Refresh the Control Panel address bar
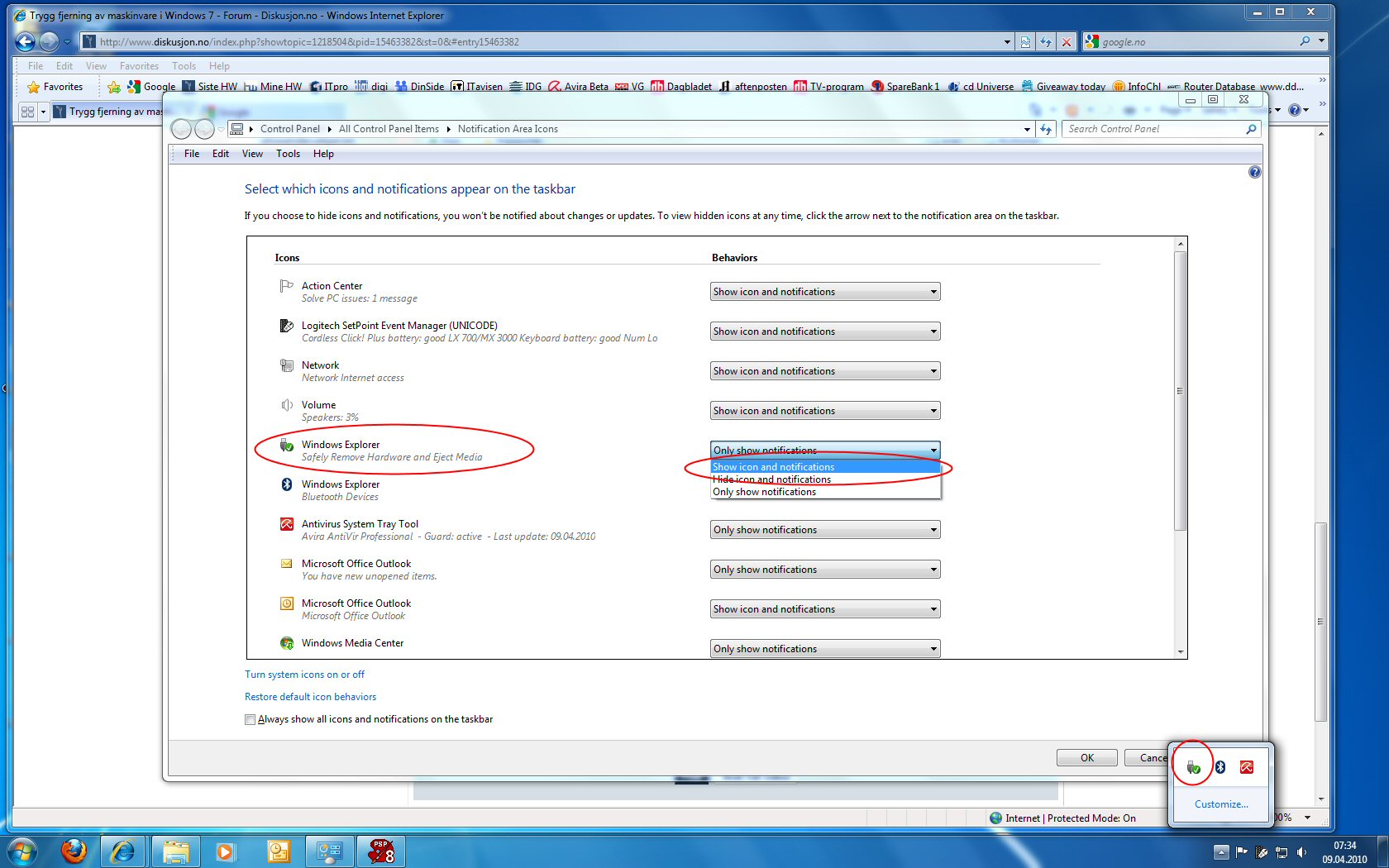Image resolution: width=1389 pixels, height=868 pixels. (x=1047, y=129)
